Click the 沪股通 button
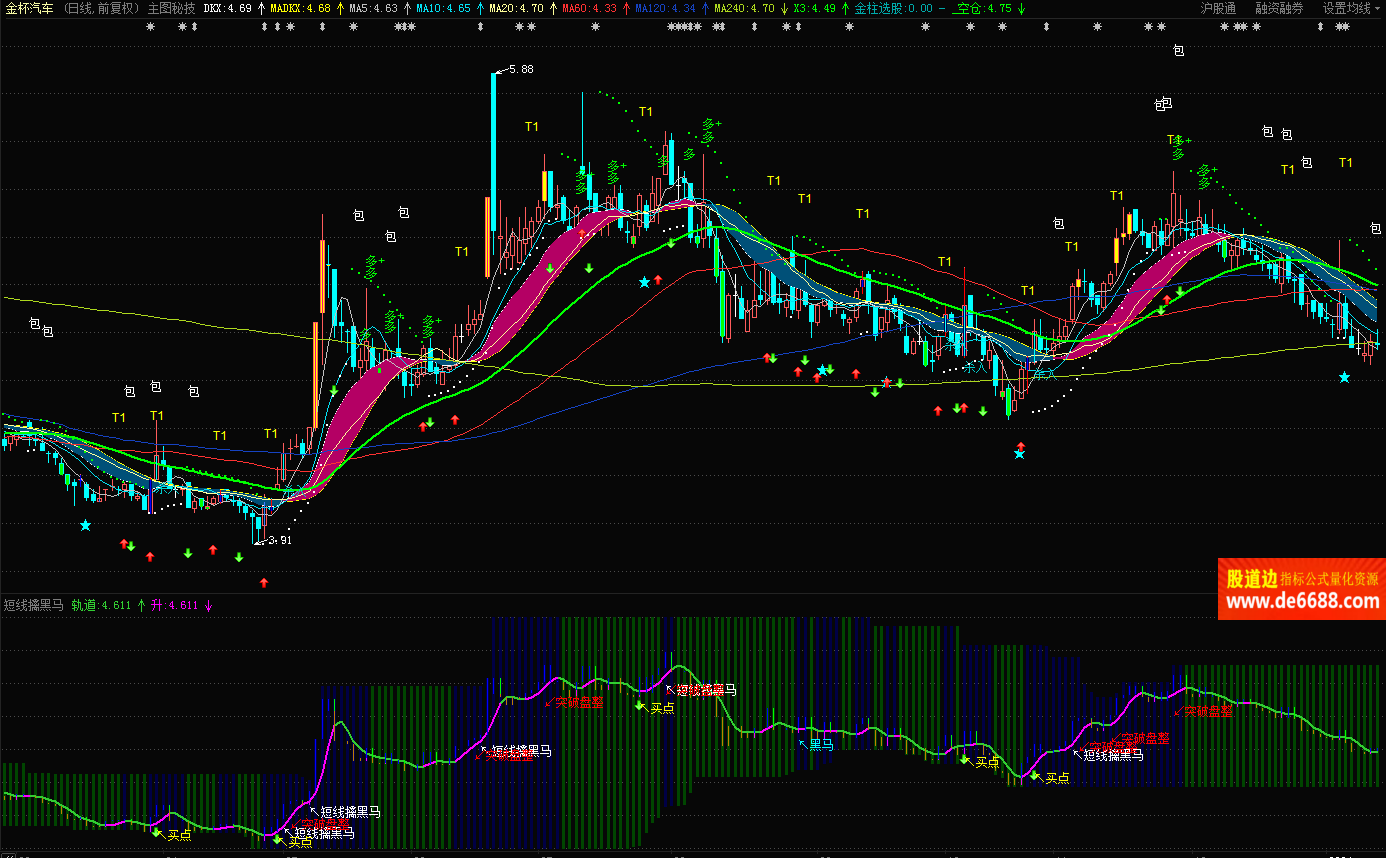1386x858 pixels. [x=1218, y=8]
